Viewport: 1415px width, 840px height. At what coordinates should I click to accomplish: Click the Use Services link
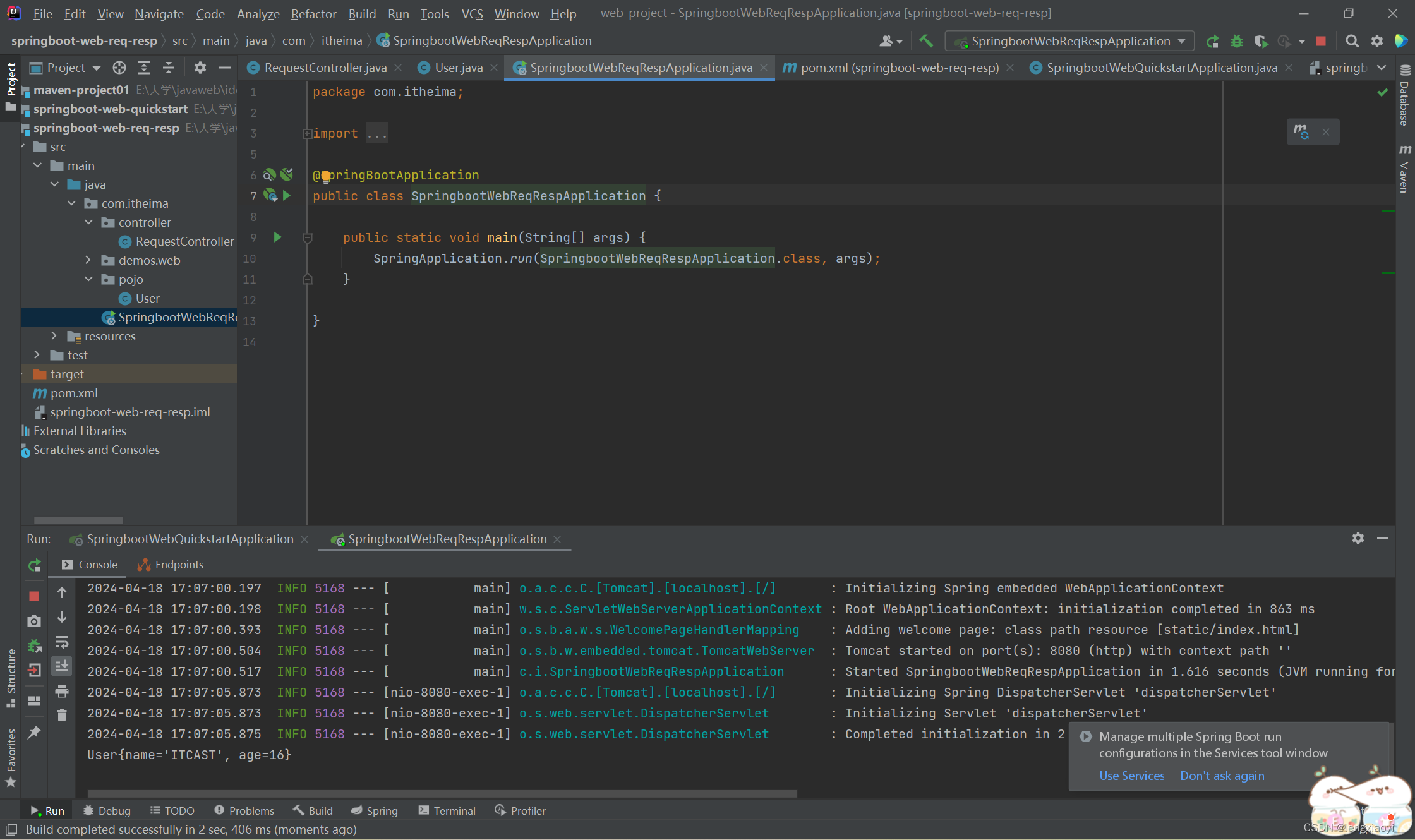(1131, 776)
